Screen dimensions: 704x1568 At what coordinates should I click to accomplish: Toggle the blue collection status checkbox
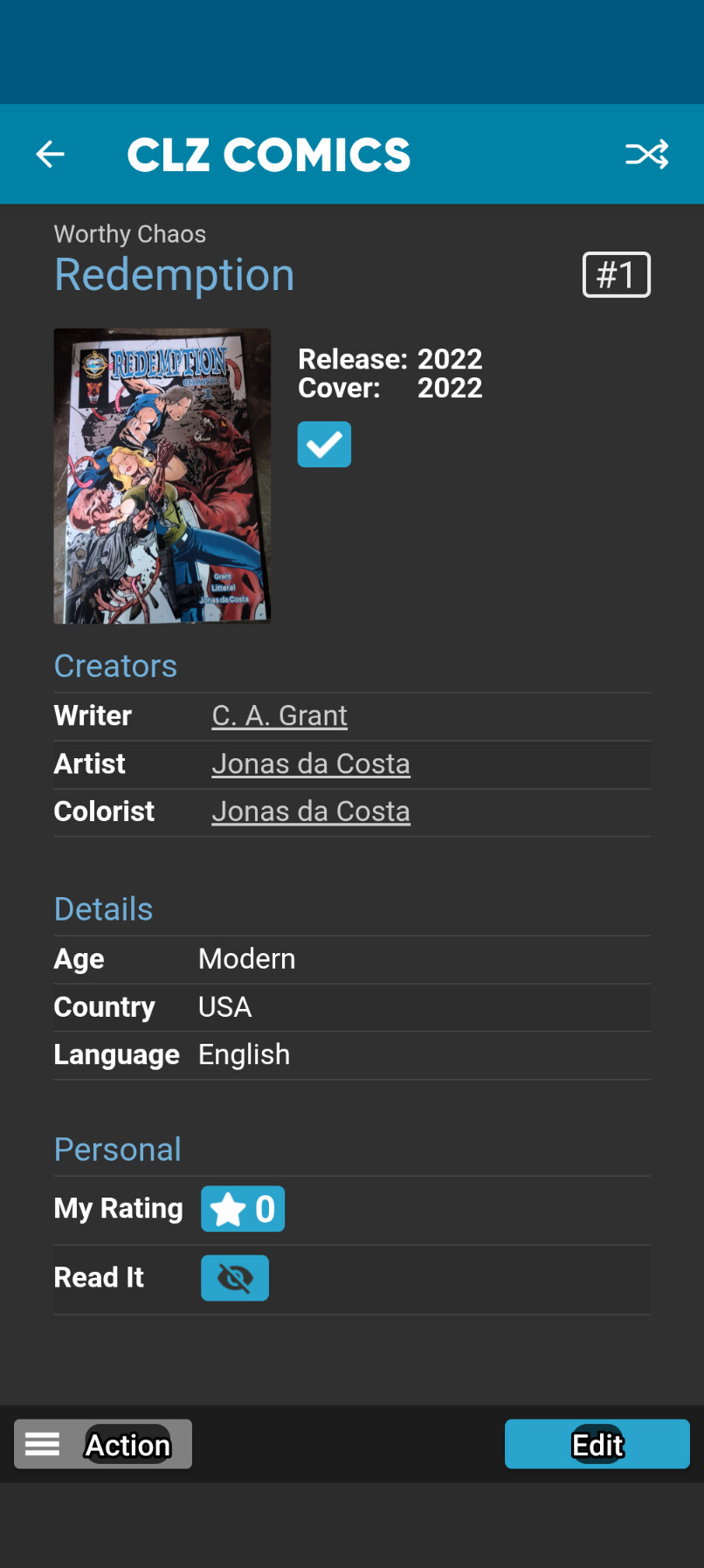point(324,445)
